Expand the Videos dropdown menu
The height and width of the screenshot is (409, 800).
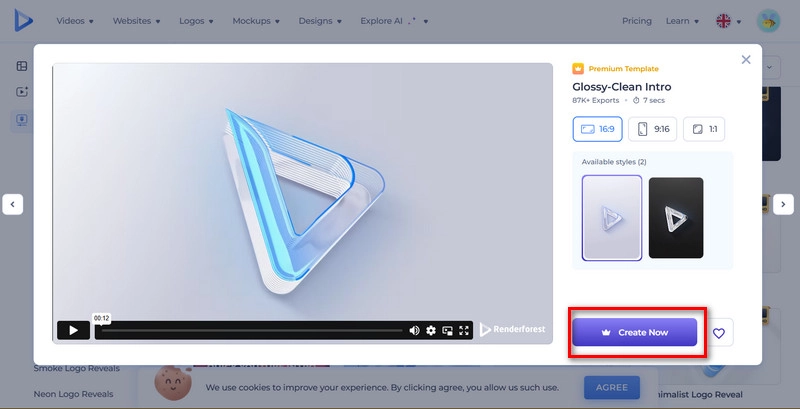(75, 21)
